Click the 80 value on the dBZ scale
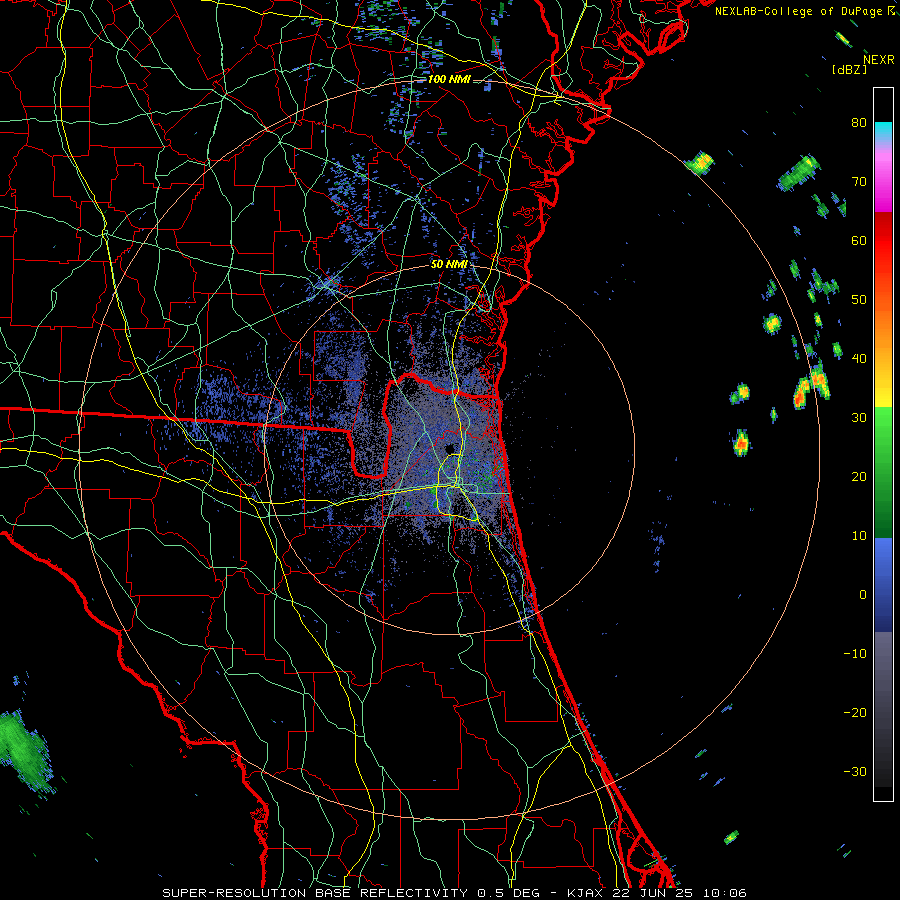The width and height of the screenshot is (900, 900). click(859, 122)
